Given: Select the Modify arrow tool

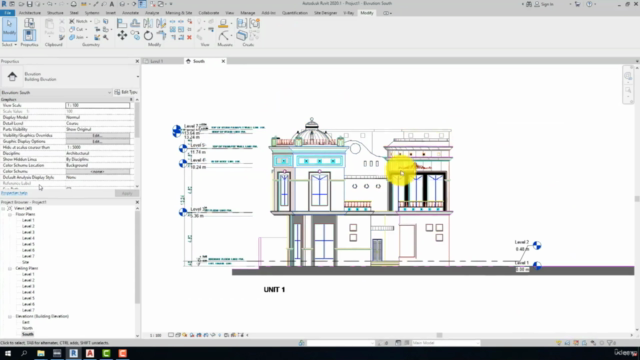Looking at the screenshot, I should point(9,29).
